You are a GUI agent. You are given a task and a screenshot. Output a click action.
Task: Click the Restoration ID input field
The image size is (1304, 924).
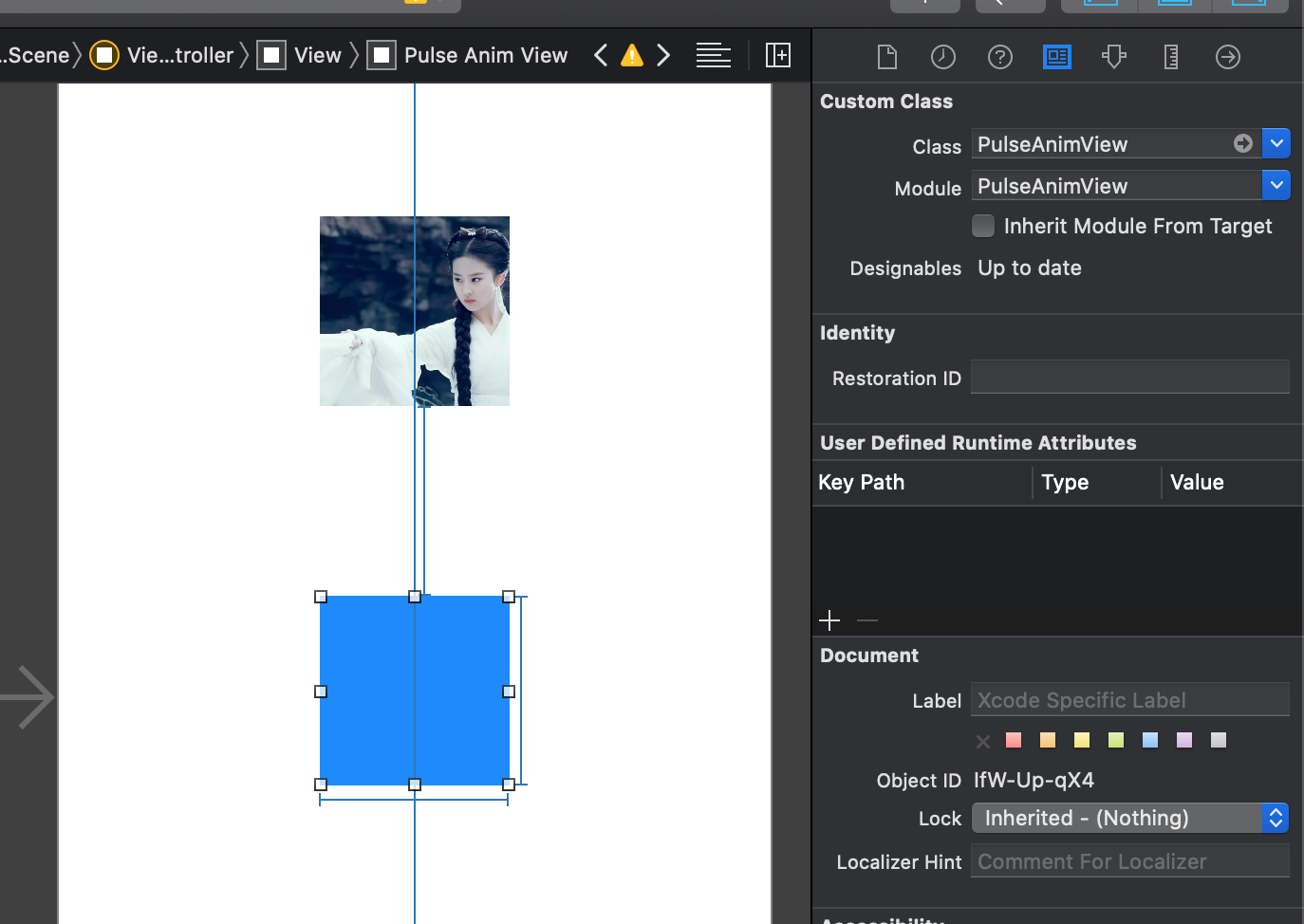1129,377
